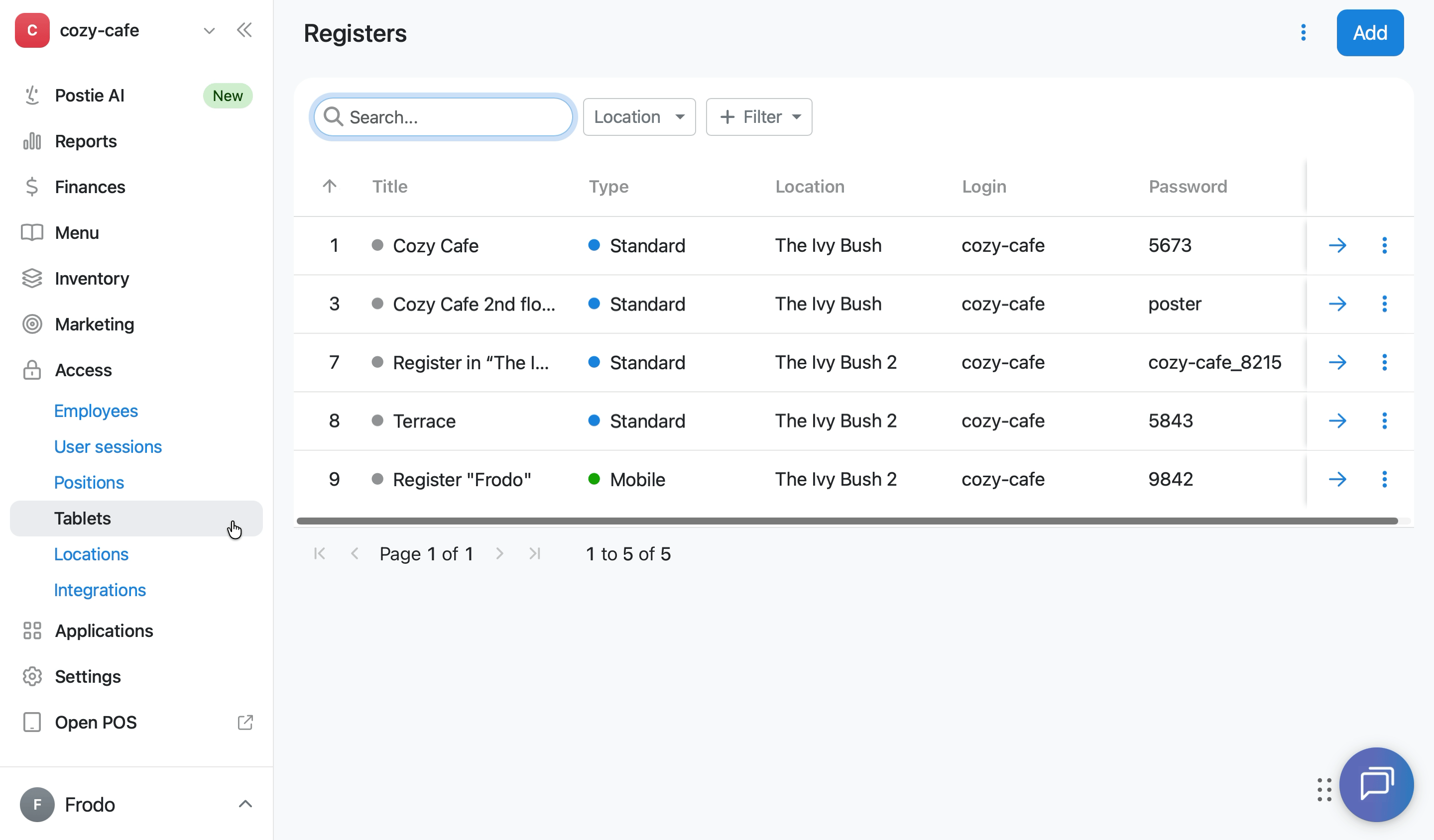The height and width of the screenshot is (840, 1434).
Task: Open the page options kebab menu beside Add
Action: pyautogui.click(x=1303, y=32)
